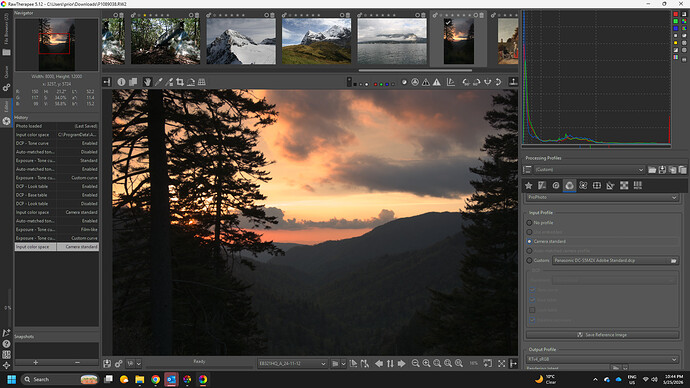Image resolution: width=690 pixels, height=388 pixels.
Task: Toggle clipped shadows warning triangle
Action: click(x=426, y=82)
